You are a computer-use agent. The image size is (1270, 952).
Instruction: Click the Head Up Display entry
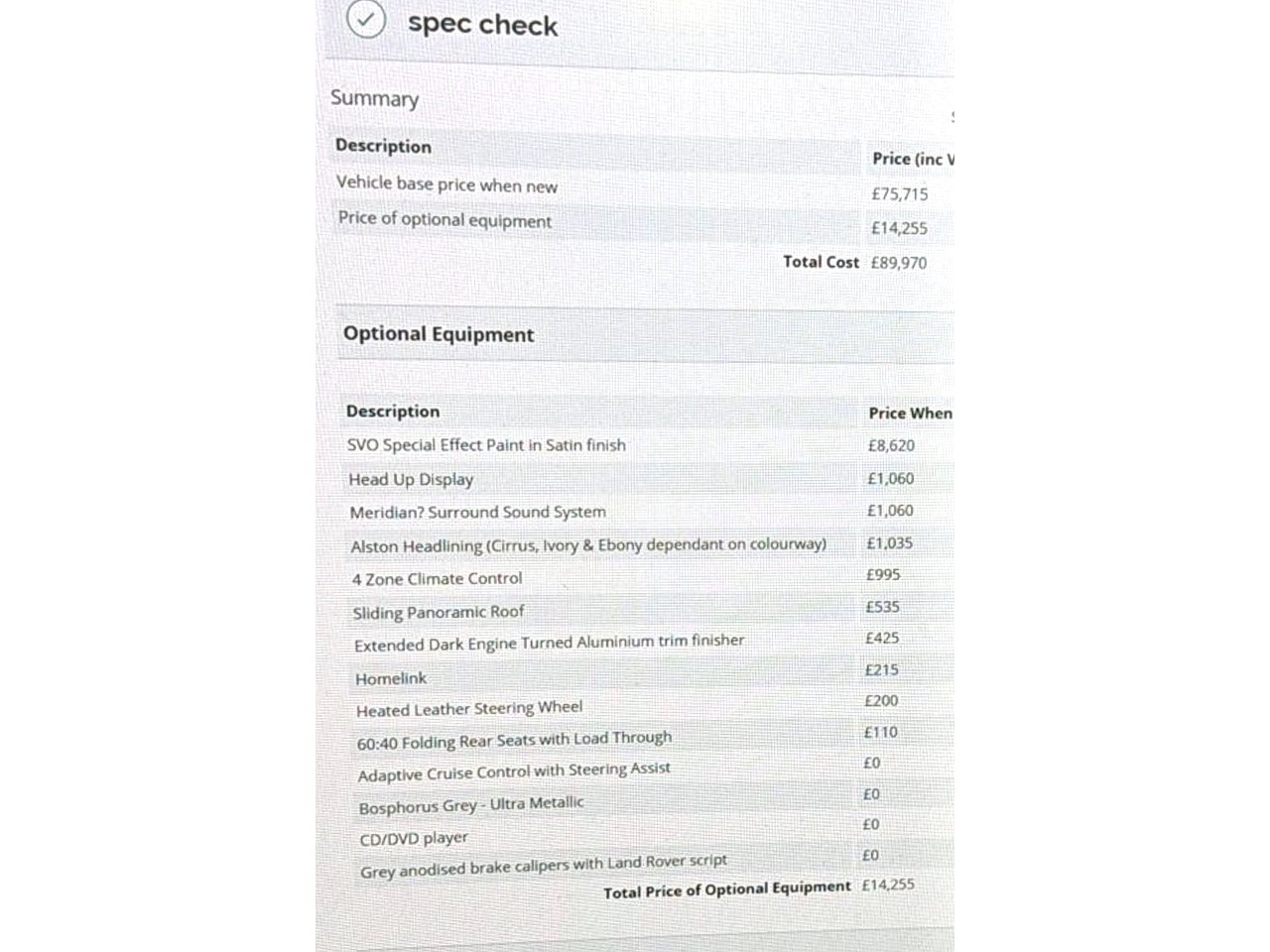point(411,479)
